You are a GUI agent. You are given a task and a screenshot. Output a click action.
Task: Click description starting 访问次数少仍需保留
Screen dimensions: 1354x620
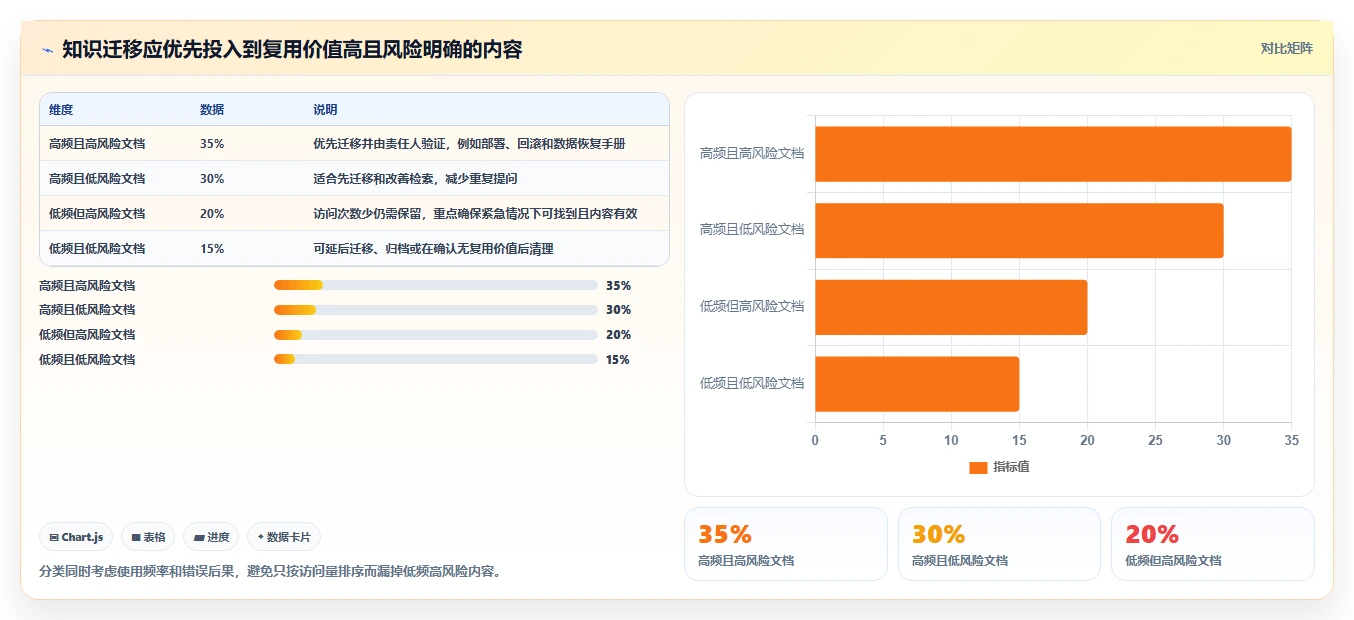pos(475,214)
